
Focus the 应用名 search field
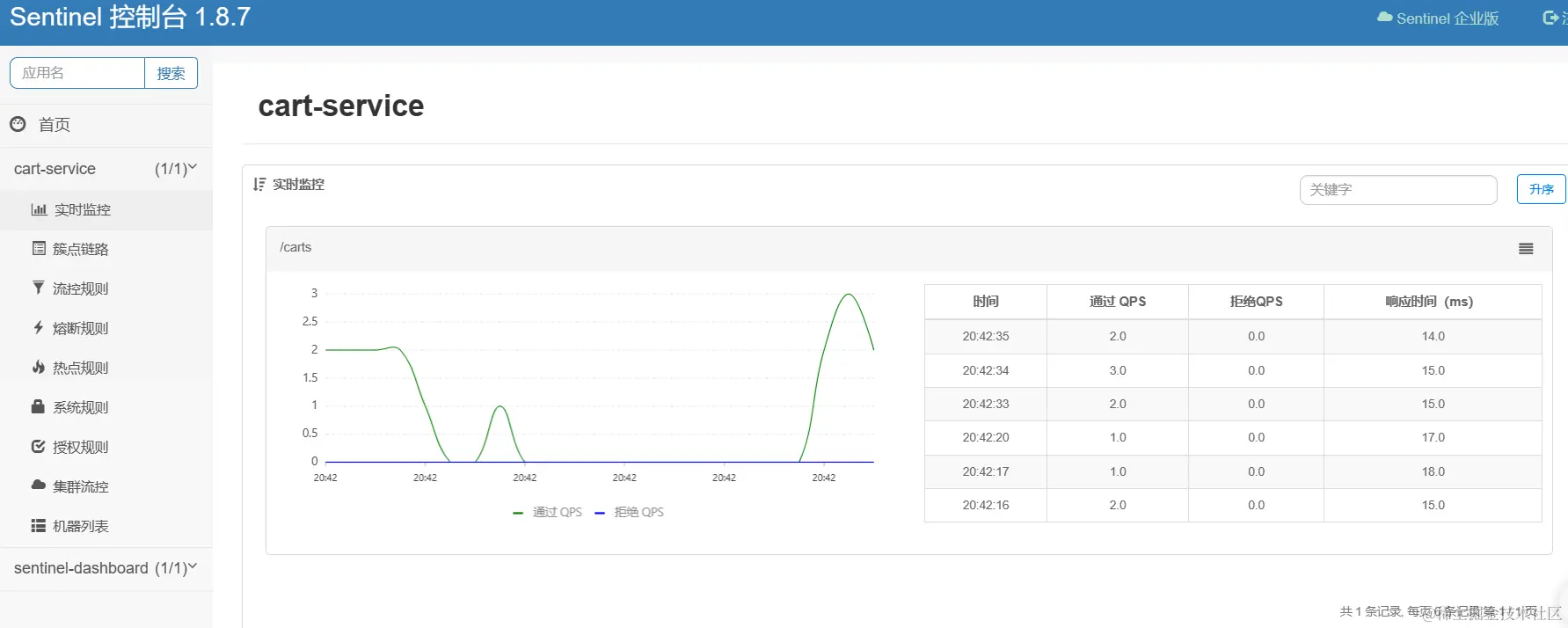click(77, 73)
